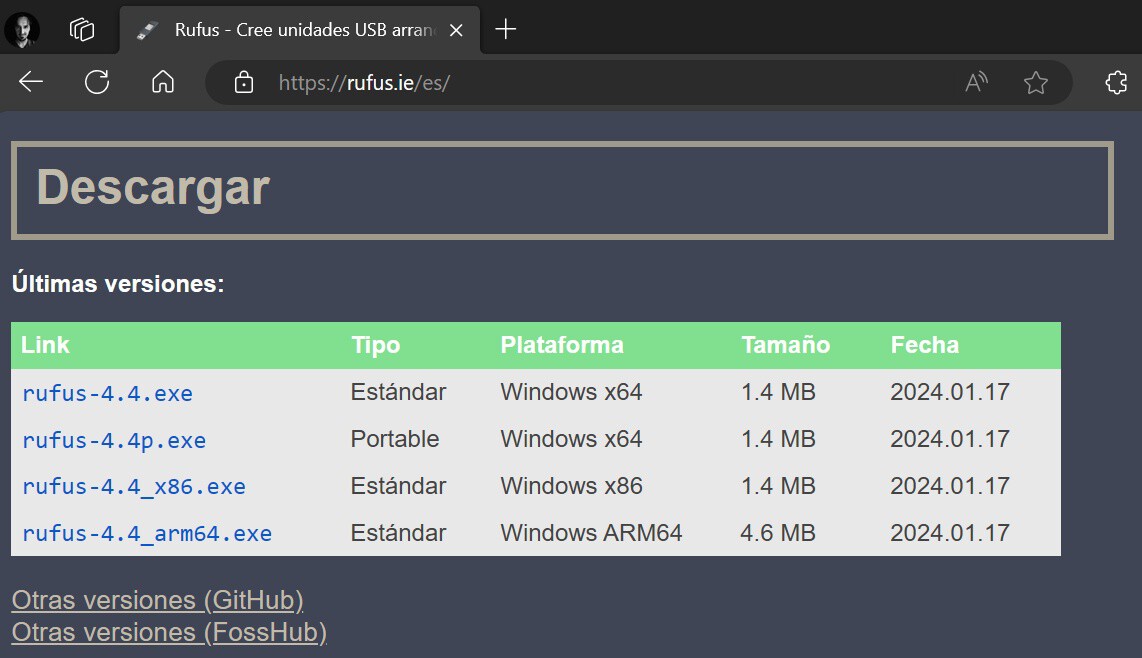
Task: Download rufus-4.4_x86.exe
Action: point(134,487)
